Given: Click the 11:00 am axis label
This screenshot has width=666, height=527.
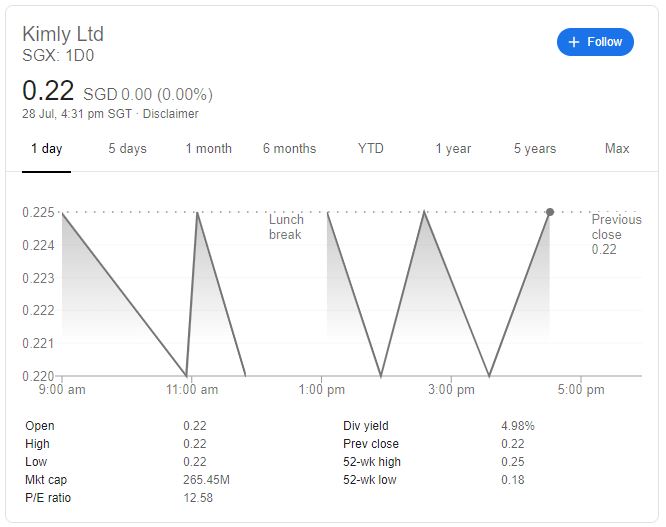Looking at the screenshot, I should point(192,389).
